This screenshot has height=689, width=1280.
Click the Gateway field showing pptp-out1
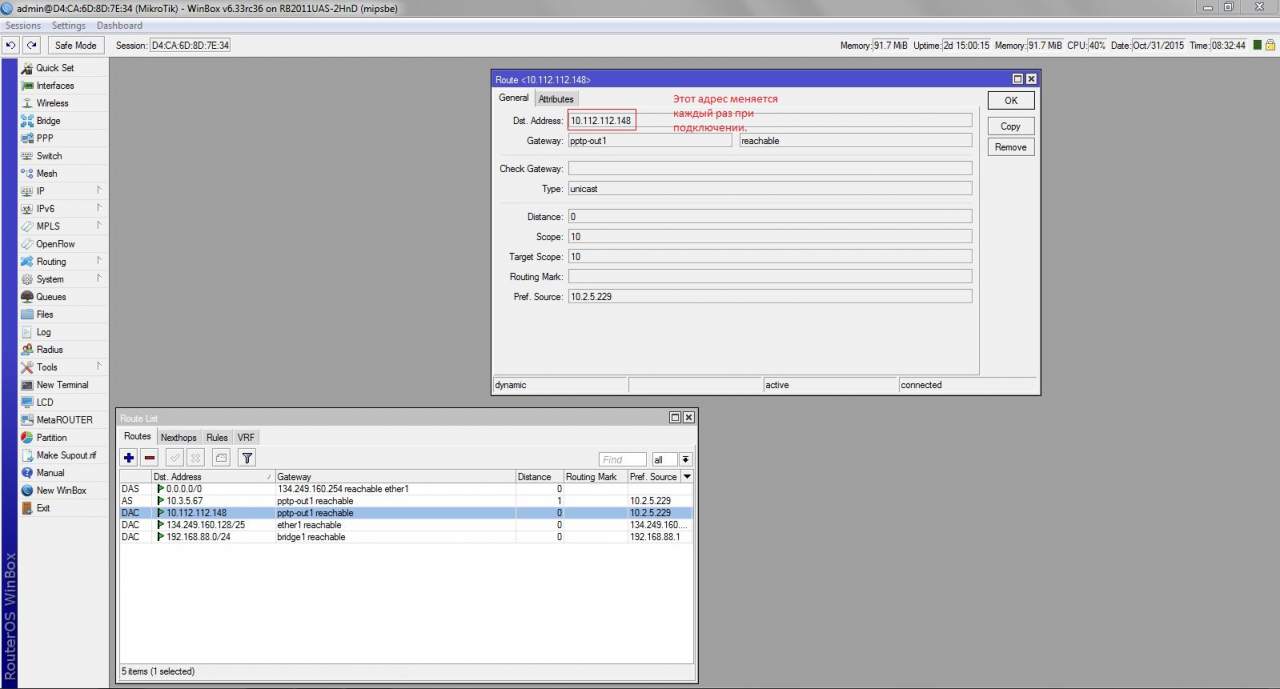coord(650,141)
